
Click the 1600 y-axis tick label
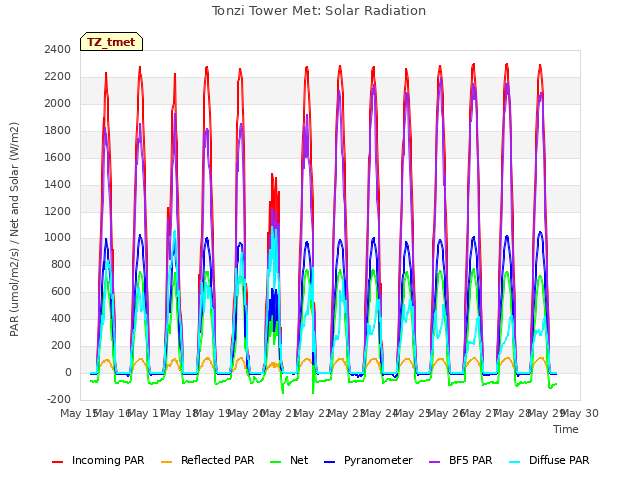click(58, 158)
